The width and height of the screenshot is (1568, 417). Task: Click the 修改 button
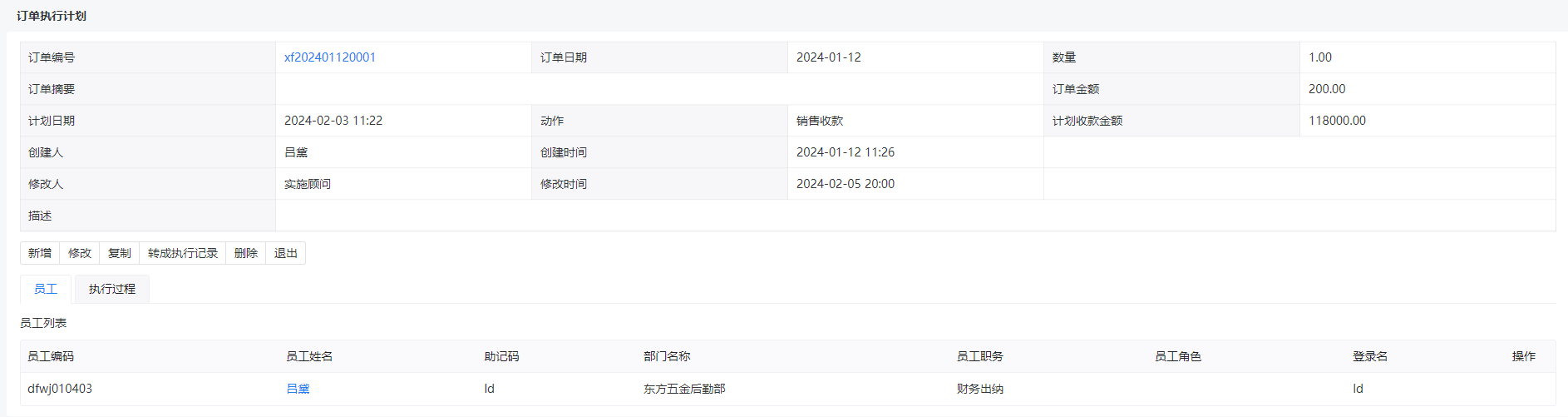click(80, 253)
